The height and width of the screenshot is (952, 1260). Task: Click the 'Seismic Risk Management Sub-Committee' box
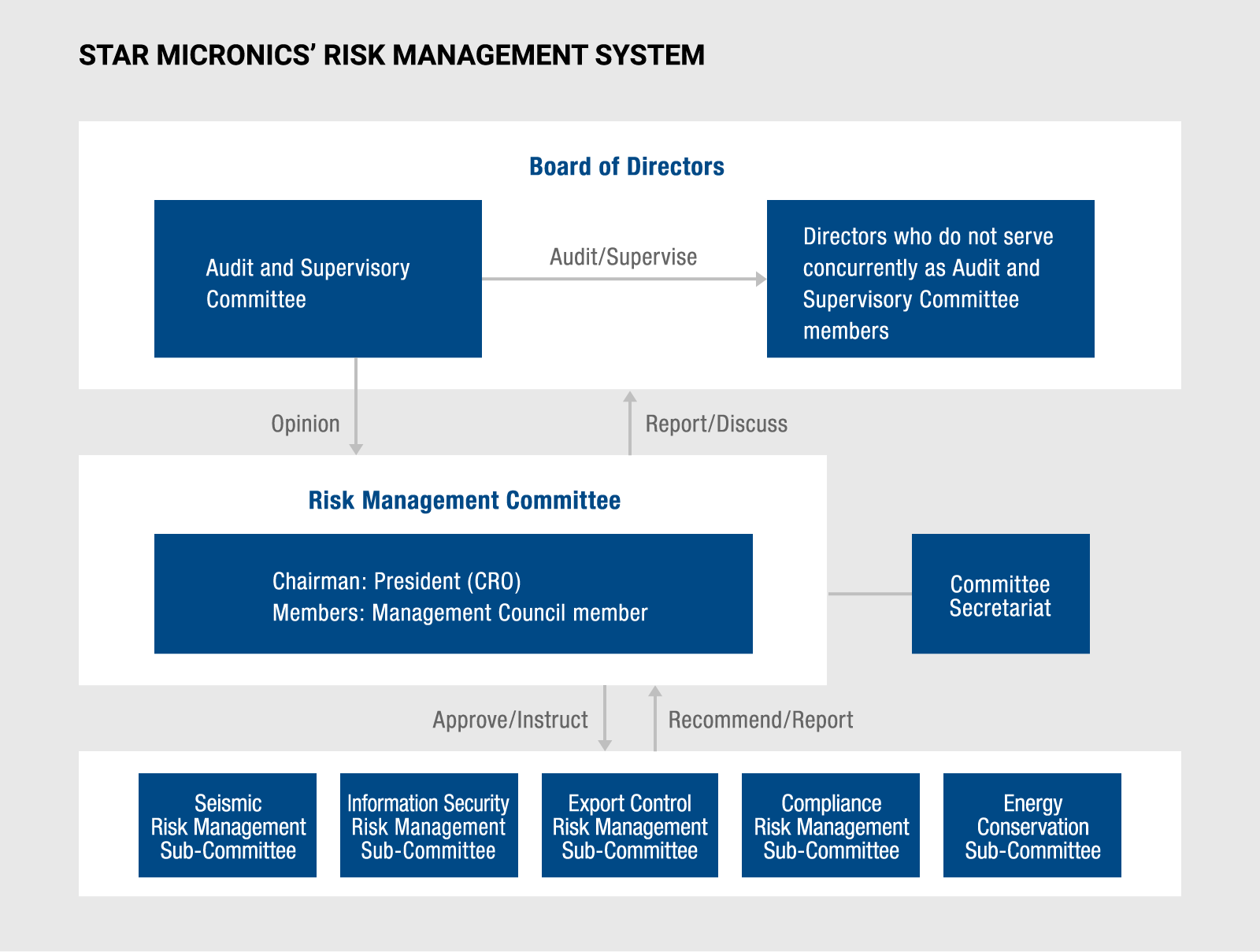[228, 825]
